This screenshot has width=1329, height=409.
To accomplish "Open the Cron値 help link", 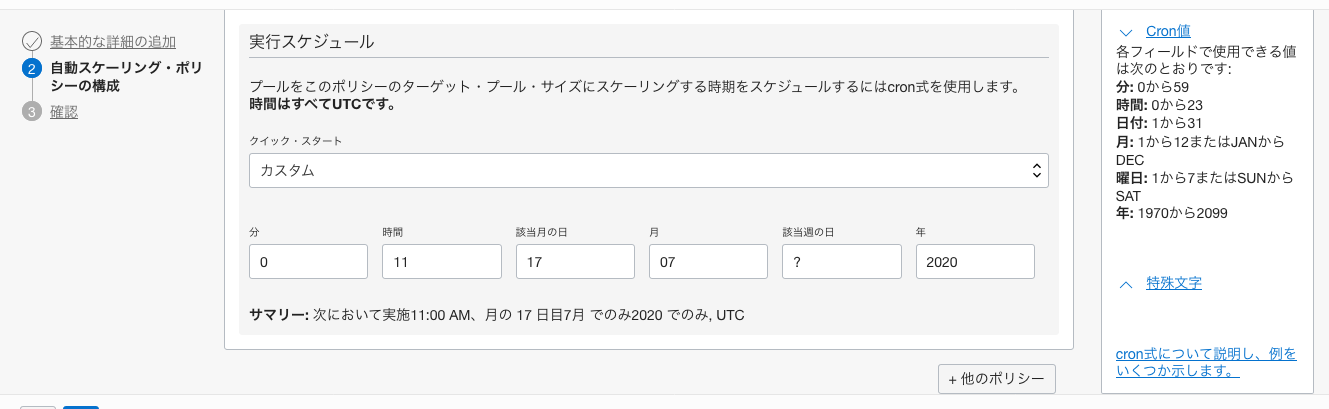I will tap(1168, 32).
